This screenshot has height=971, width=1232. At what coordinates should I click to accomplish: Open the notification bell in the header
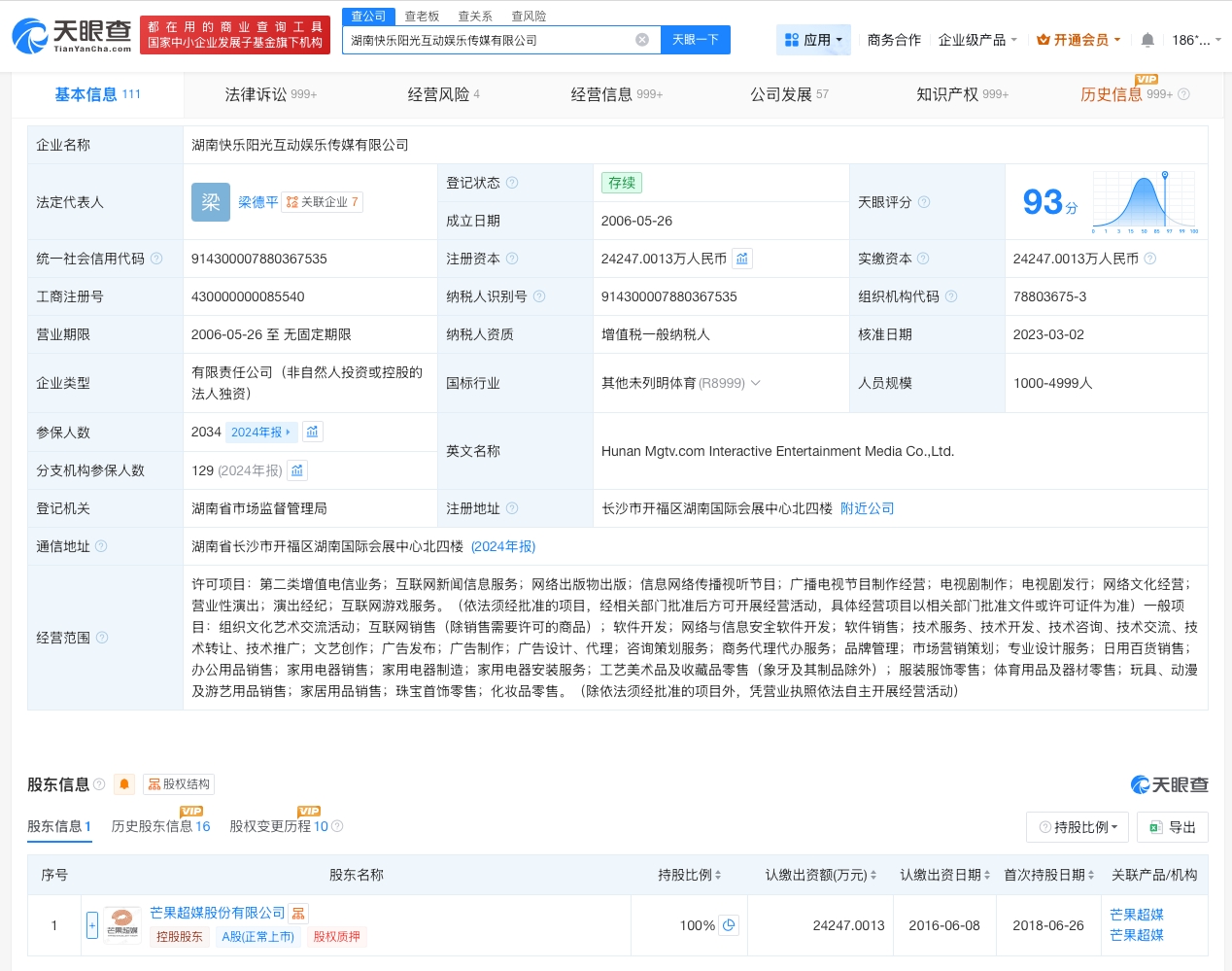1147,40
